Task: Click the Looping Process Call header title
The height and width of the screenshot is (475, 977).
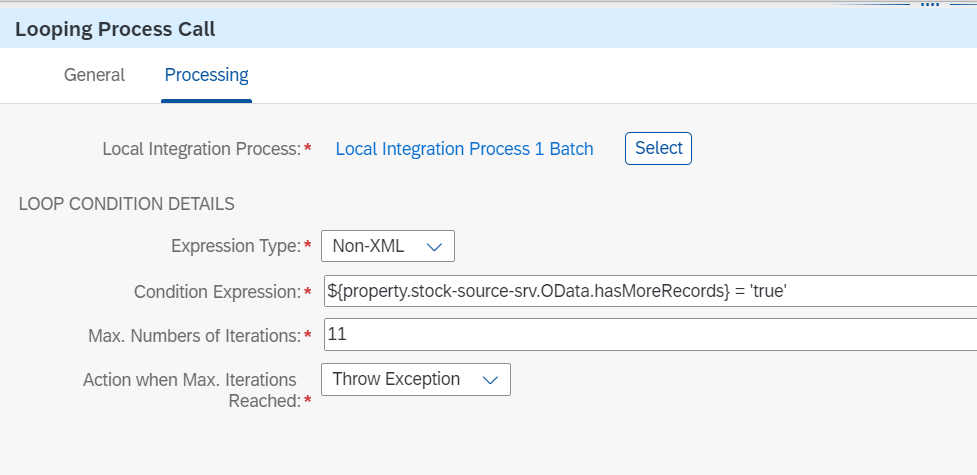Action: (x=115, y=29)
